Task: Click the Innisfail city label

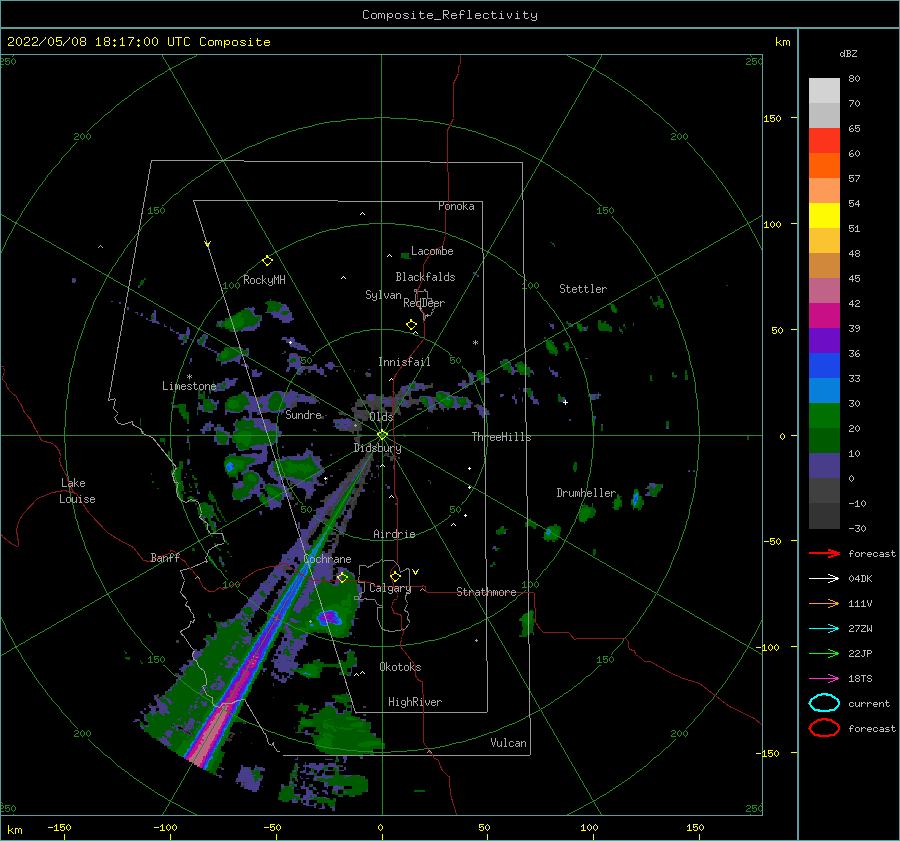Action: point(404,362)
